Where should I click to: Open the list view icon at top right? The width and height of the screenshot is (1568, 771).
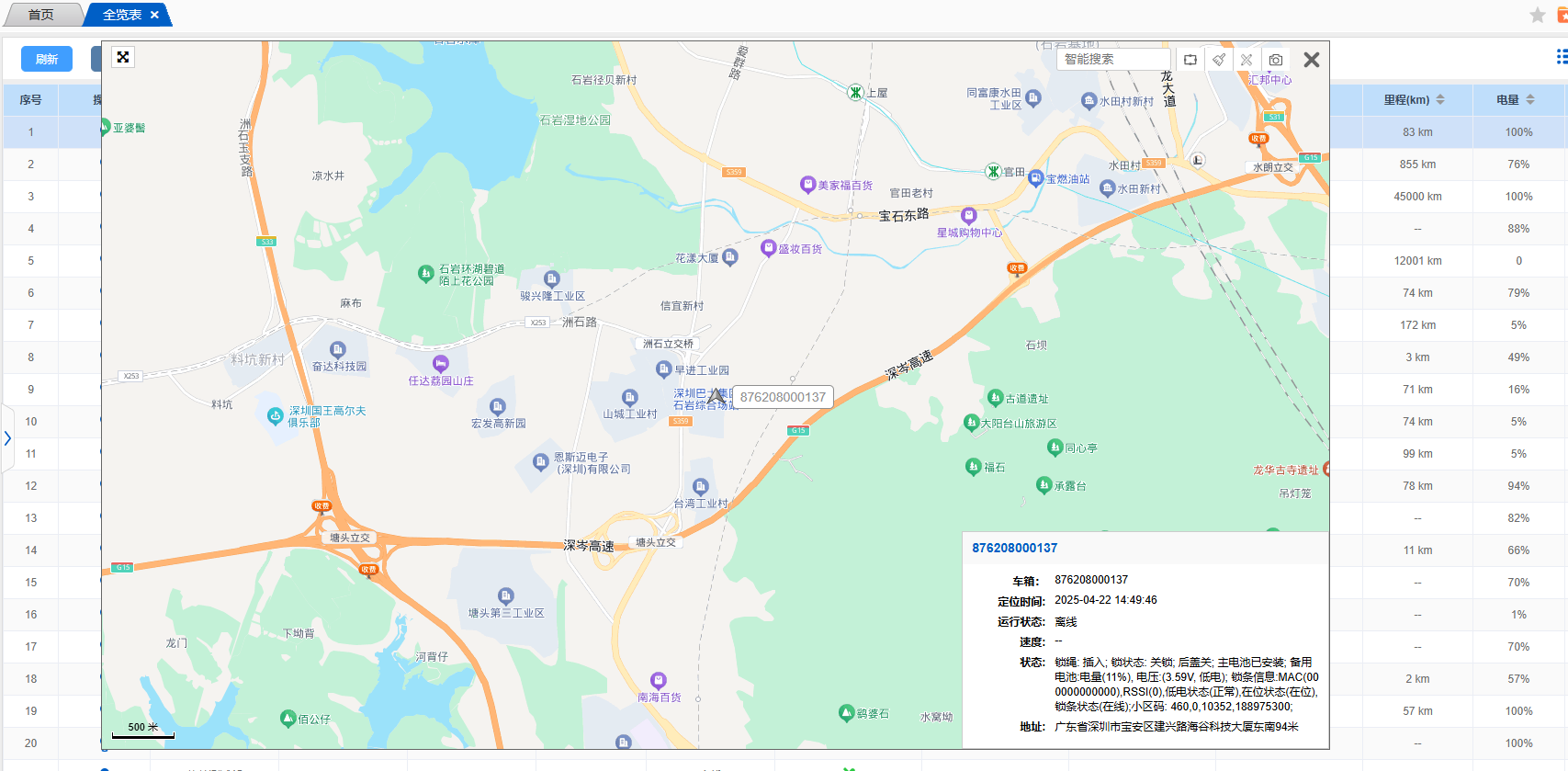[x=1561, y=57]
